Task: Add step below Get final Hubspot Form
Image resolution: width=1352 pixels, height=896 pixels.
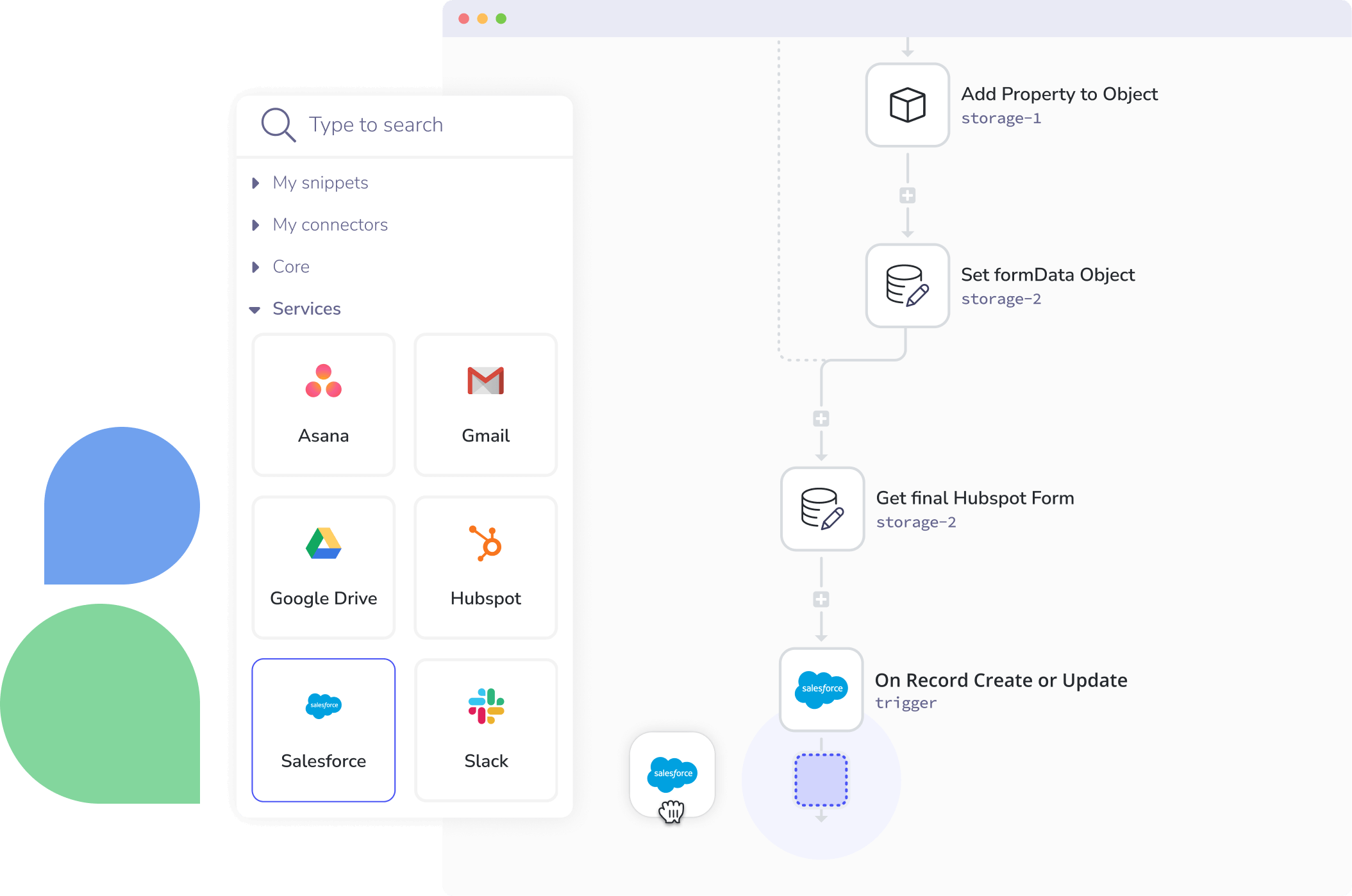Action: click(821, 600)
